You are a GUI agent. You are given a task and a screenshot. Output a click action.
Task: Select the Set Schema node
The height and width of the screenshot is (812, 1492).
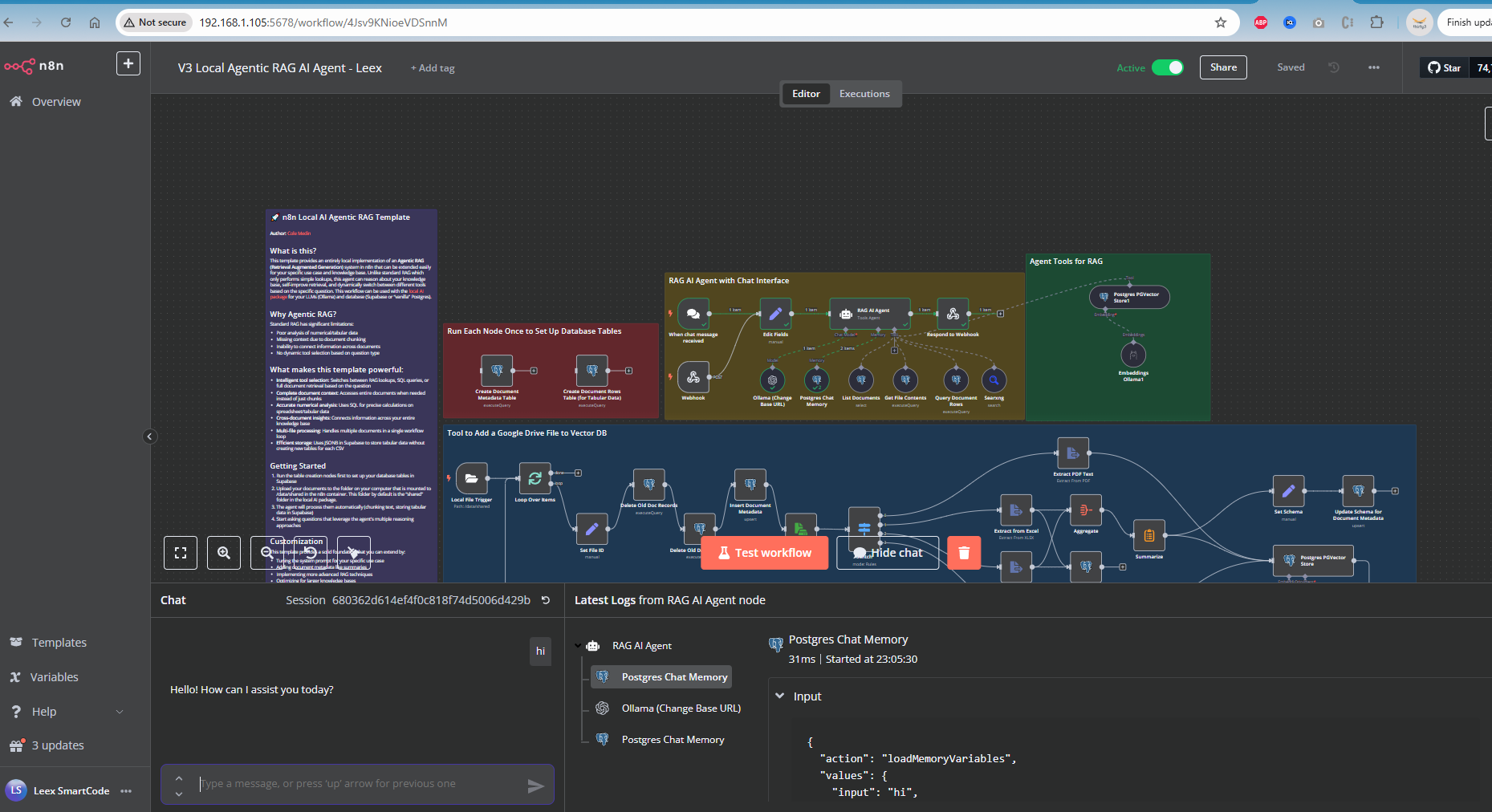(1288, 491)
